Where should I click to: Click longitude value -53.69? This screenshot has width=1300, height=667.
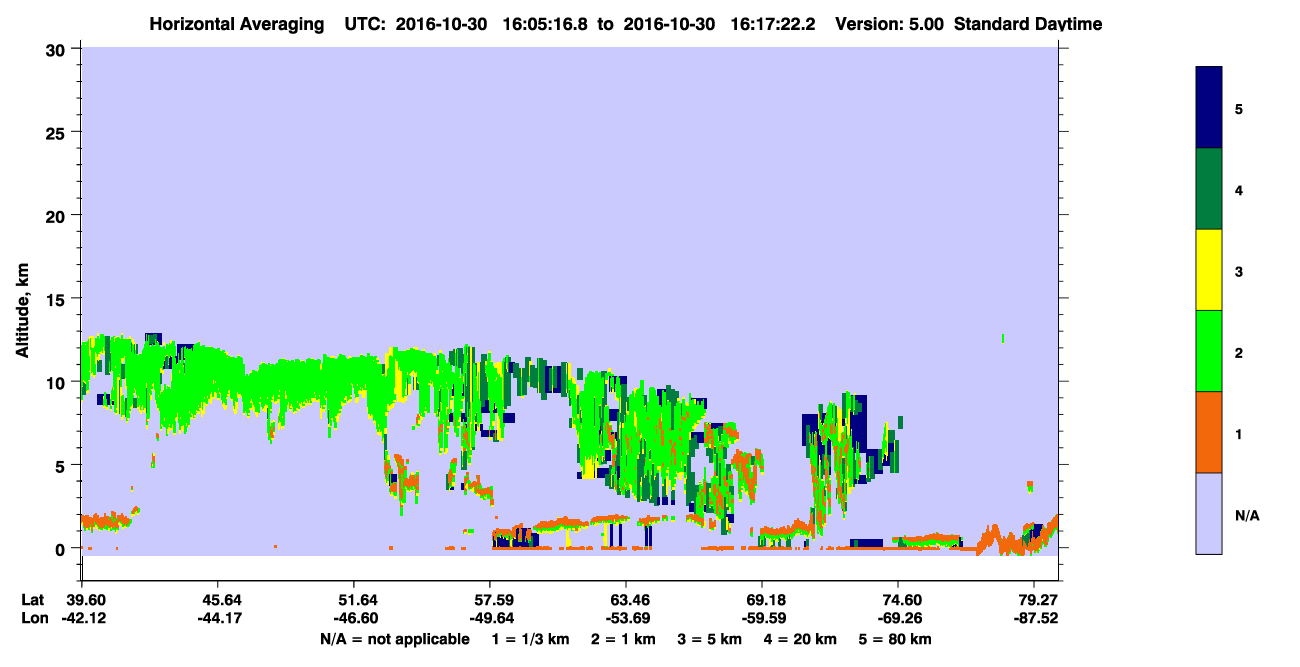626,618
